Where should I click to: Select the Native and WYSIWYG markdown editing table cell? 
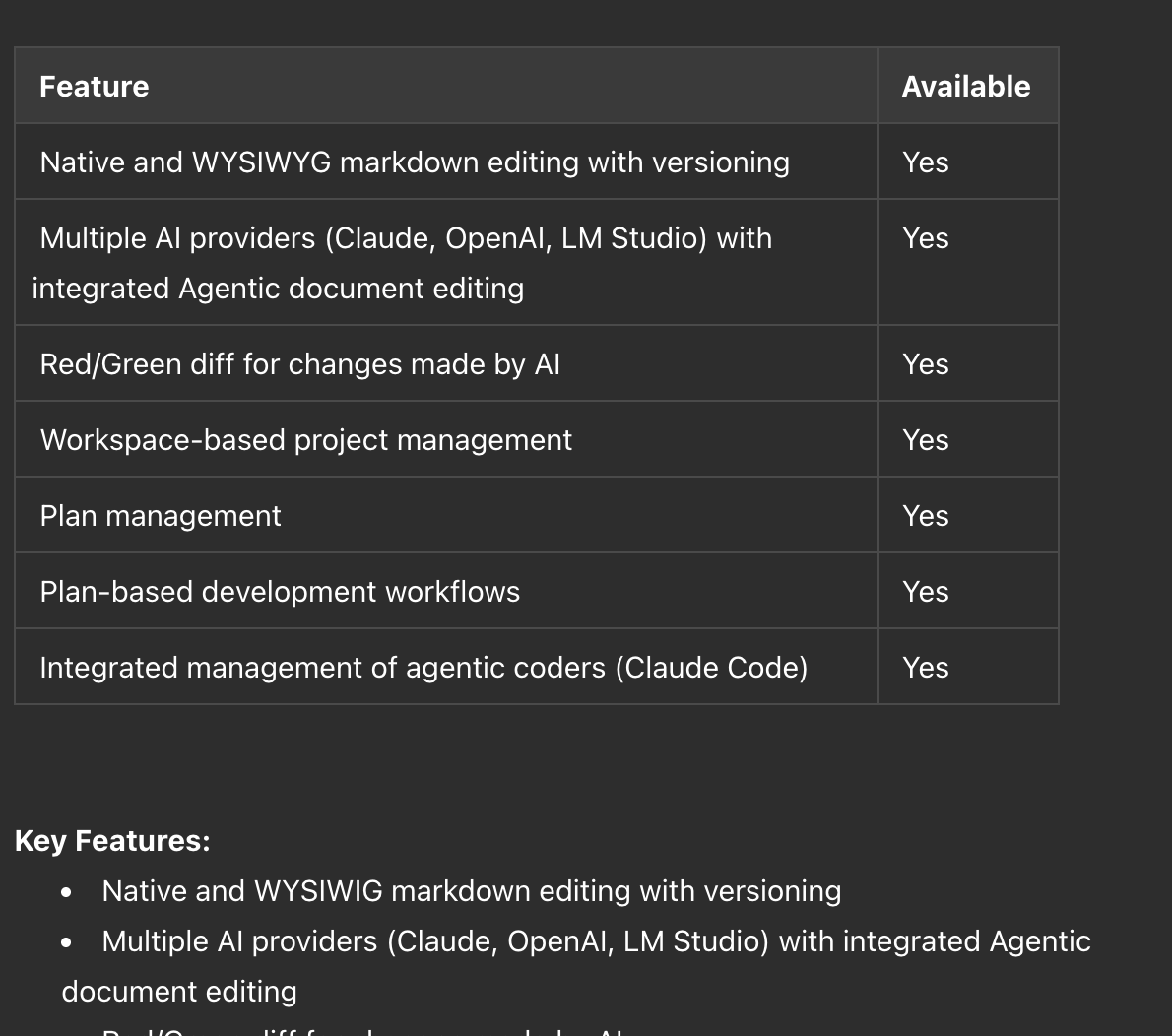coord(415,162)
